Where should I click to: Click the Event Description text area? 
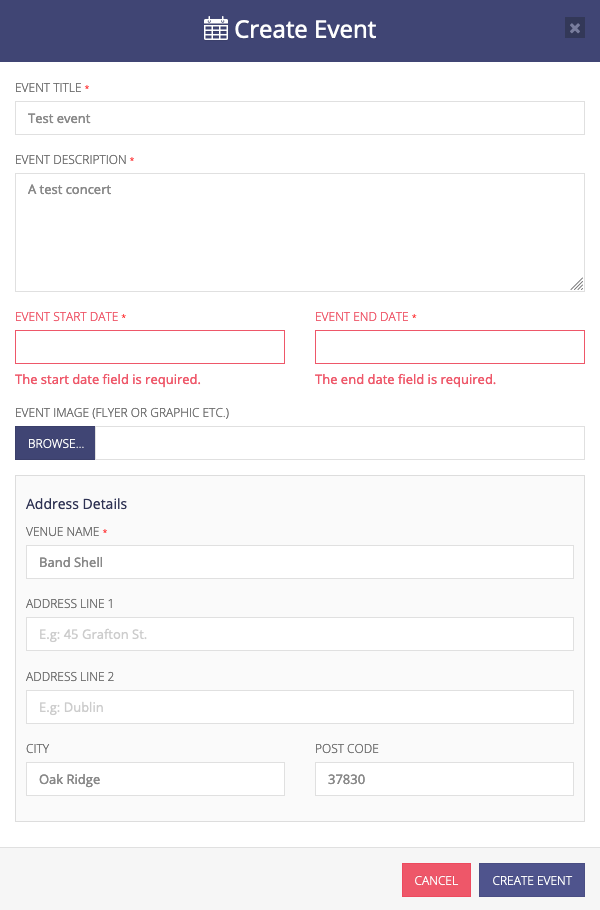[300, 230]
